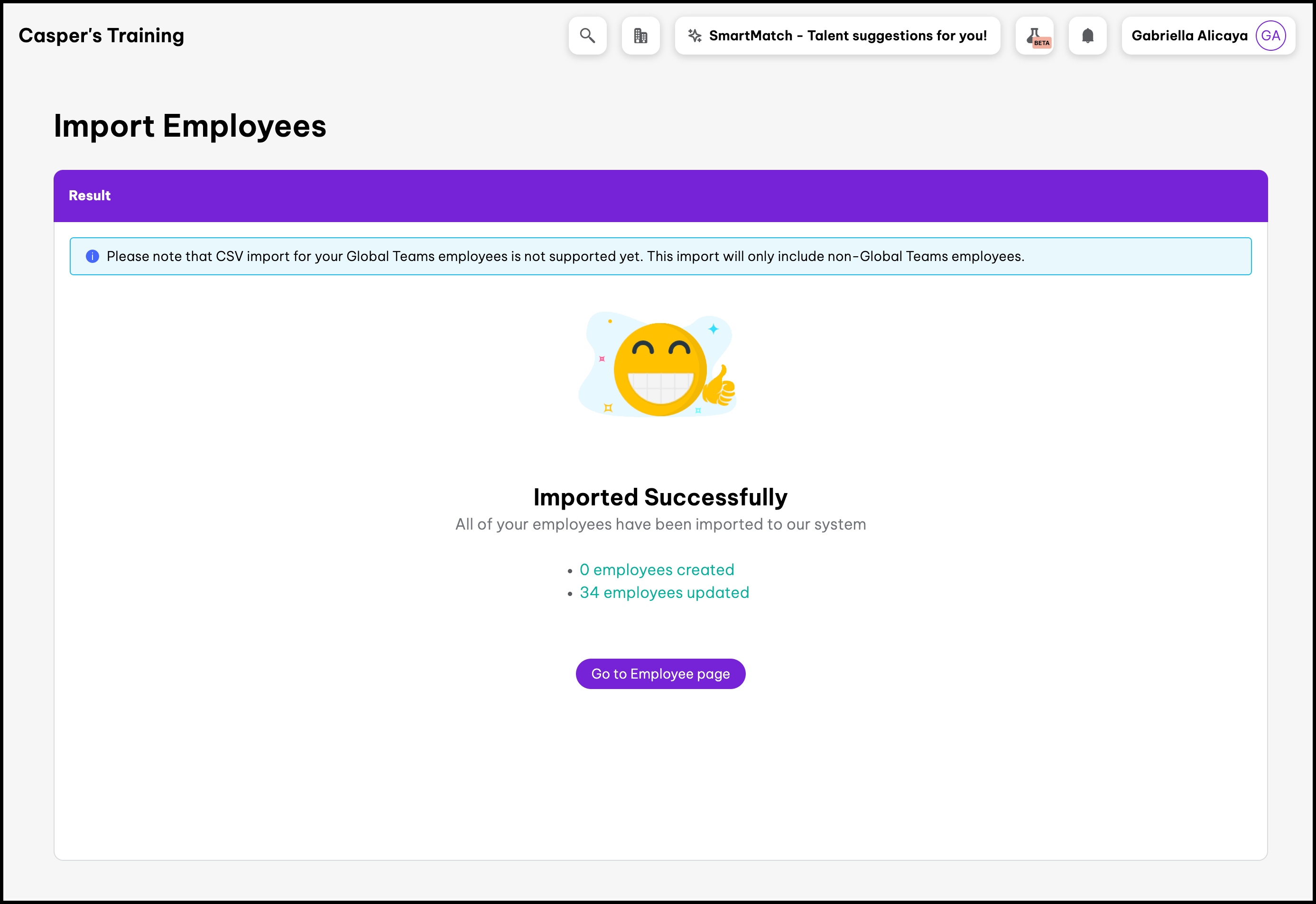Image resolution: width=1316 pixels, height=904 pixels.
Task: Click the Import Employees heading
Action: (190, 126)
